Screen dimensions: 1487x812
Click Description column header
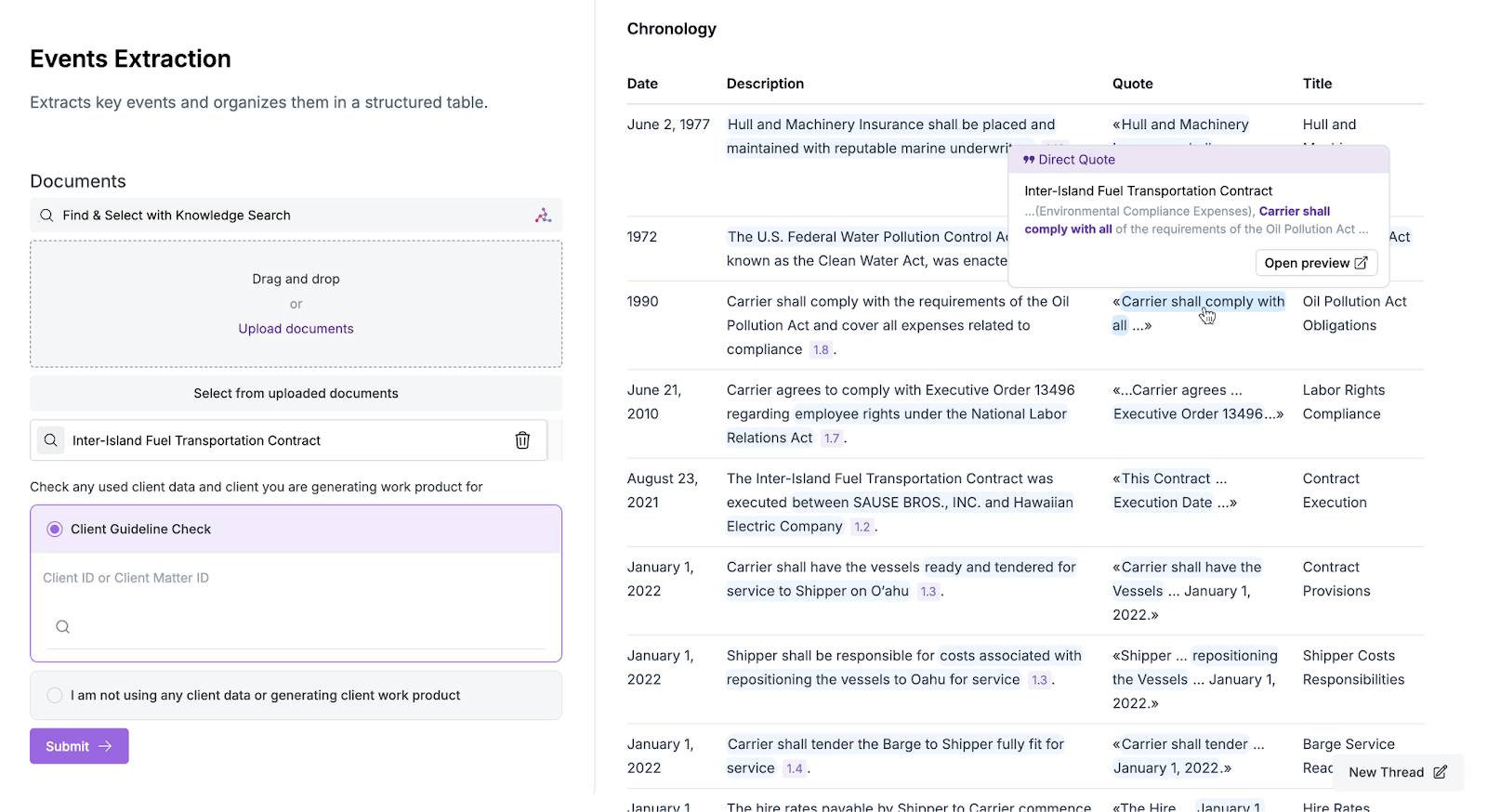[x=765, y=84]
